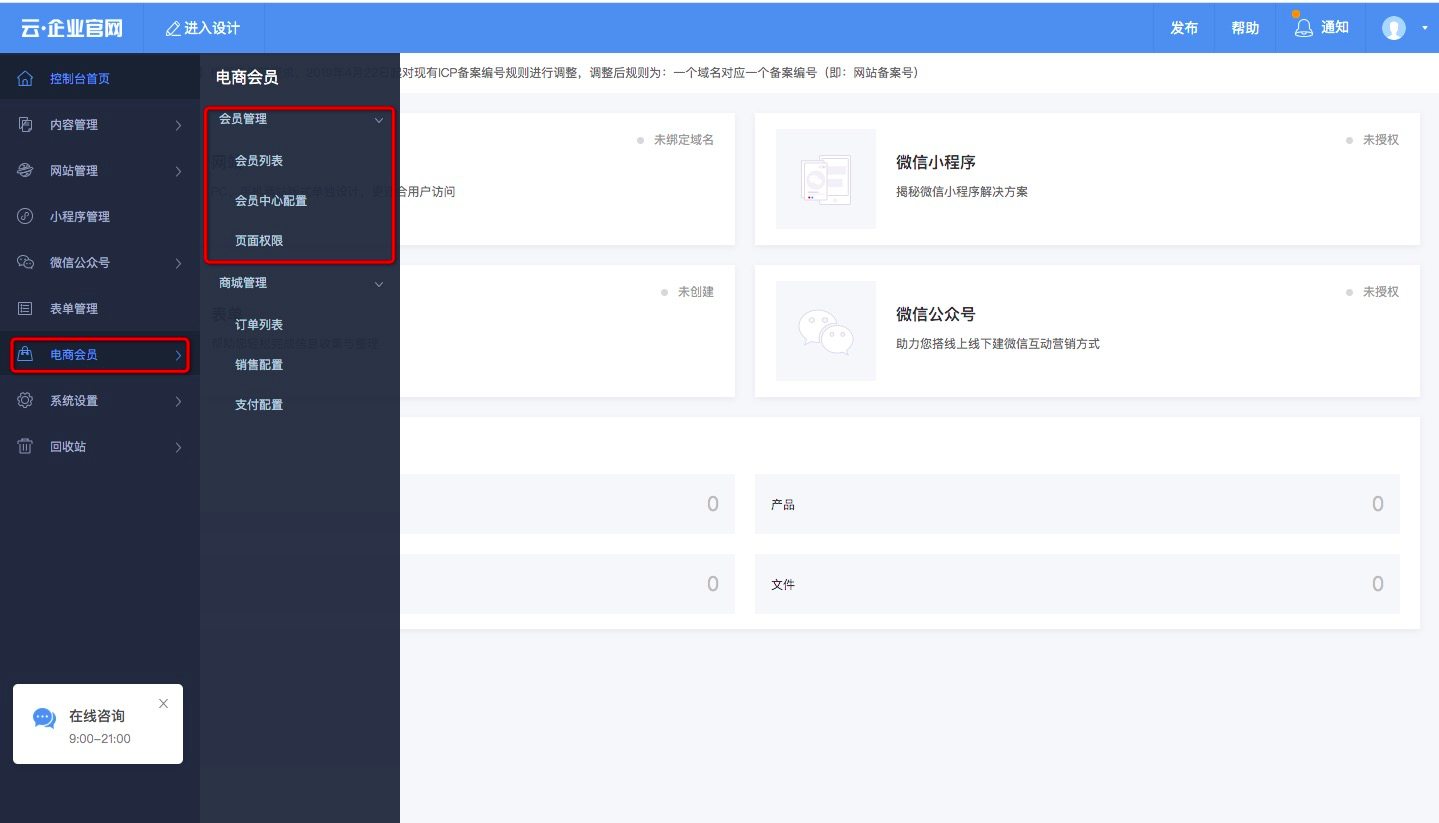Click the 回收站 trash can icon

pyautogui.click(x=26, y=446)
